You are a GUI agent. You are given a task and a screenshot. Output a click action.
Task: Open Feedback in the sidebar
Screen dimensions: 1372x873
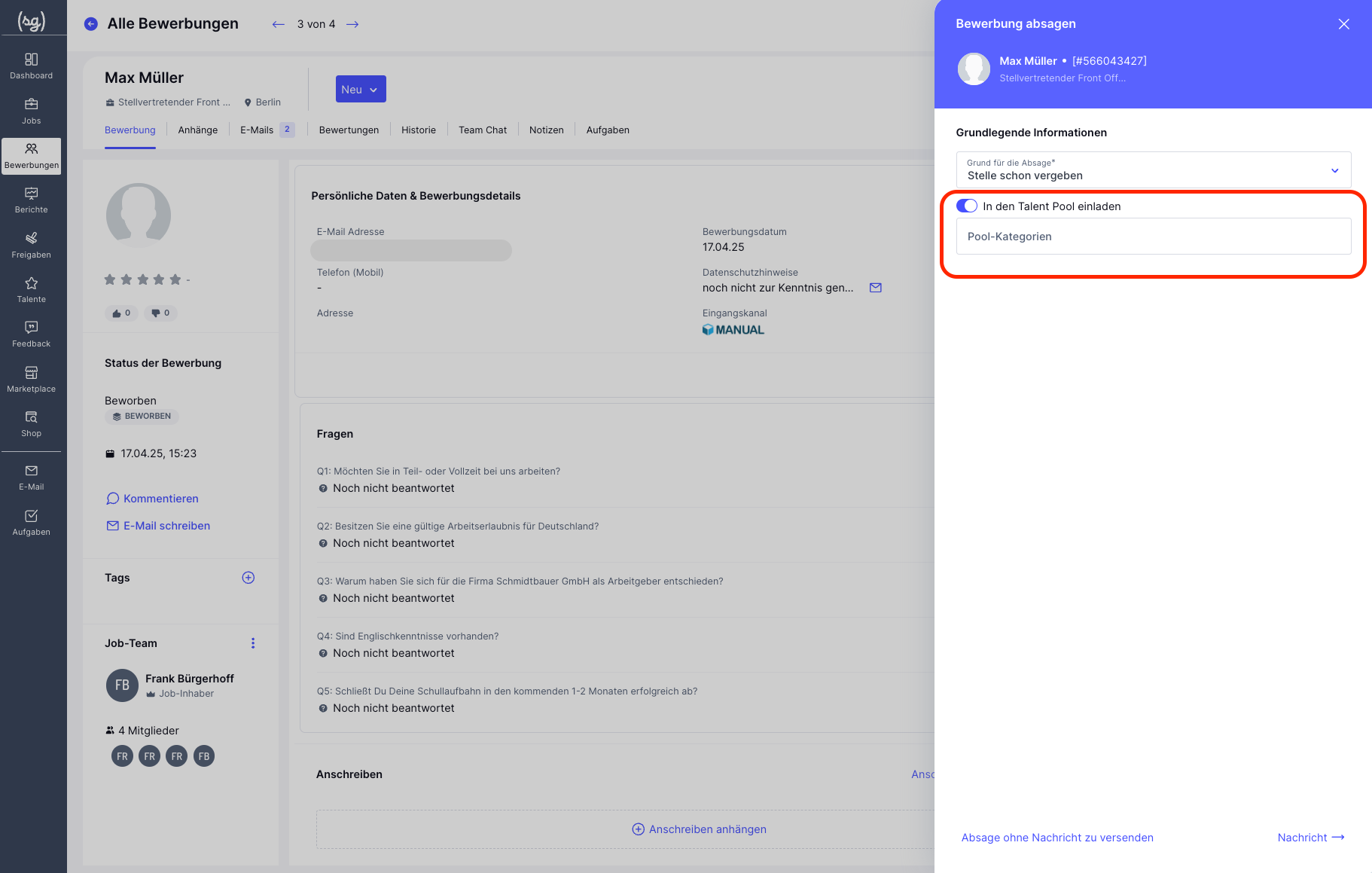pyautogui.click(x=31, y=334)
